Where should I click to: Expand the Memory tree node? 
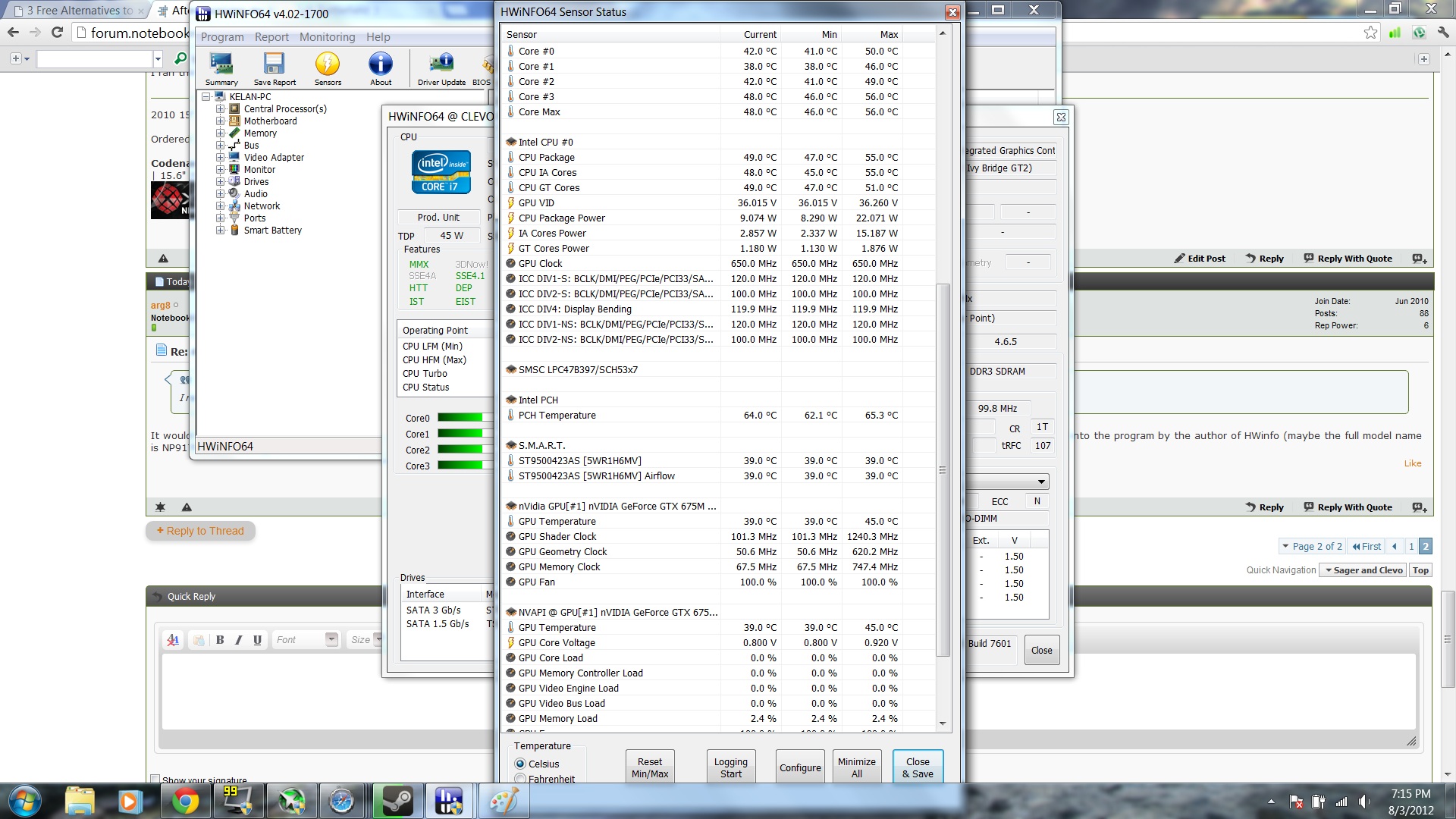tap(220, 133)
